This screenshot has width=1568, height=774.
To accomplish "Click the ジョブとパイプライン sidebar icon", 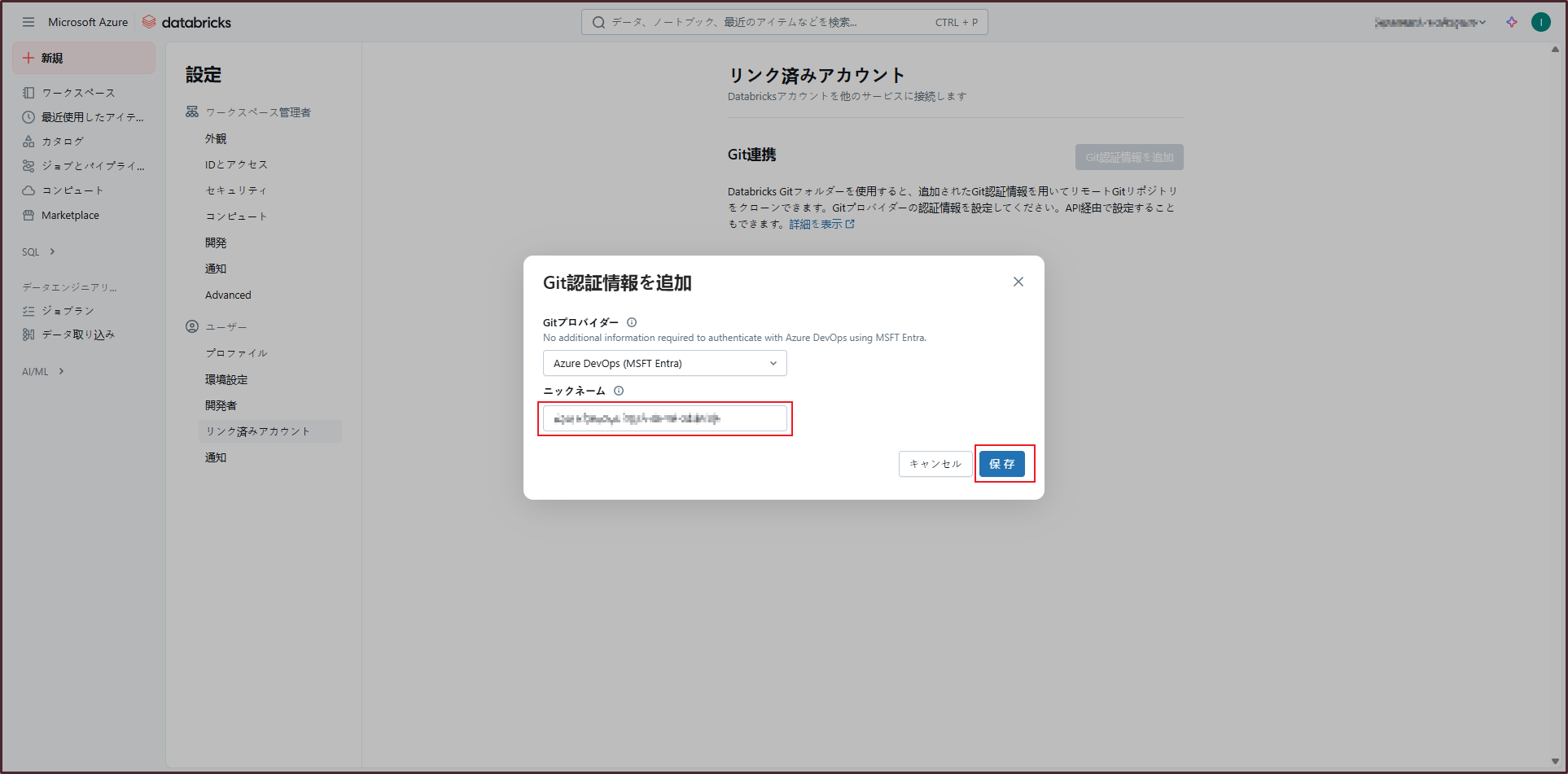I will coord(28,166).
